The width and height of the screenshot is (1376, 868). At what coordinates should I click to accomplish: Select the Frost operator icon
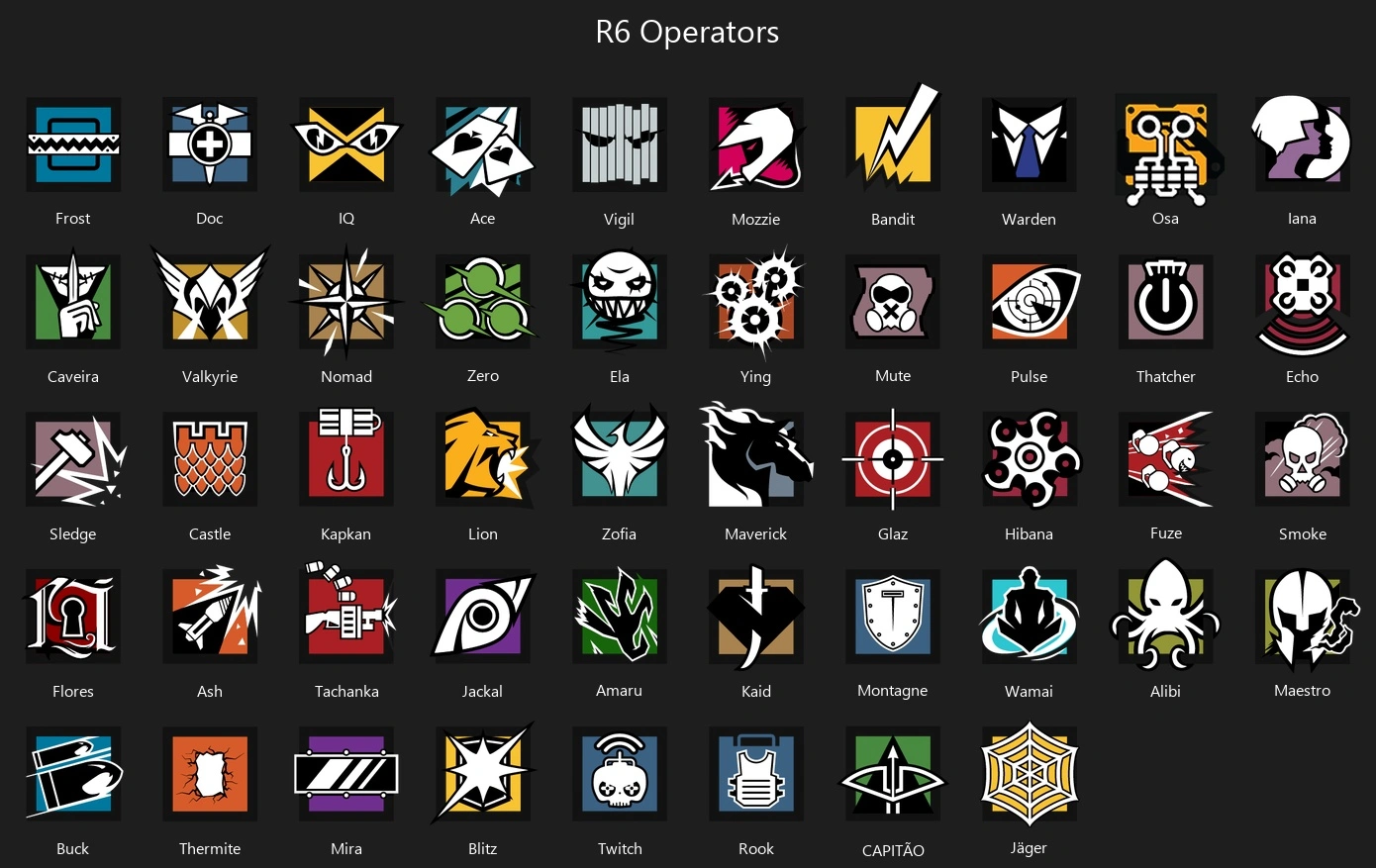pos(73,145)
